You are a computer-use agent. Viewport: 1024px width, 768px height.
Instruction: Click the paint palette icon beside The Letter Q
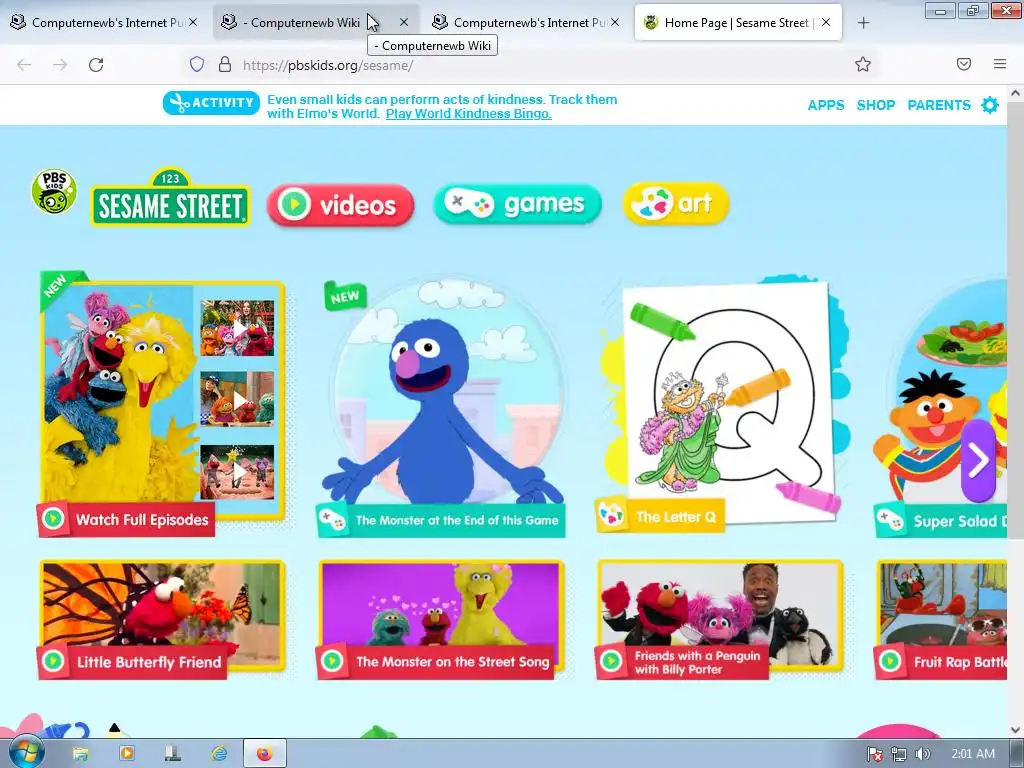[611, 515]
